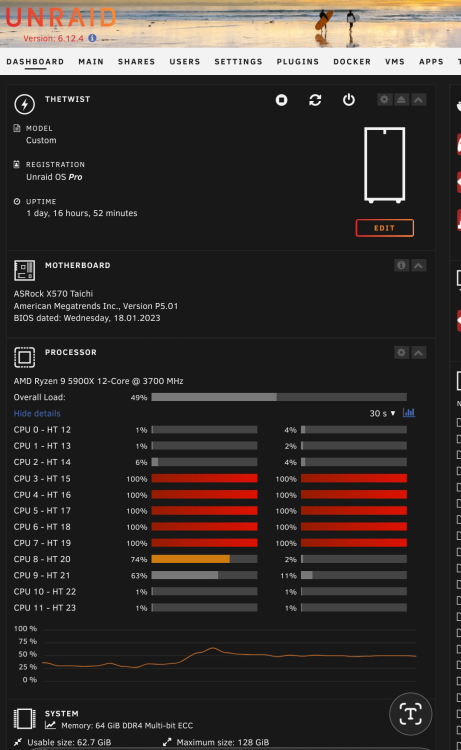461x750 pixels.
Task: Open the SETTINGS tab
Action: [238, 62]
